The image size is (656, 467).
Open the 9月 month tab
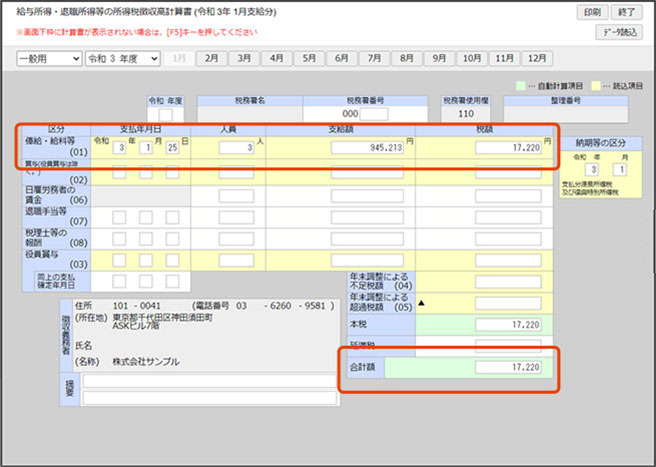pos(439,59)
